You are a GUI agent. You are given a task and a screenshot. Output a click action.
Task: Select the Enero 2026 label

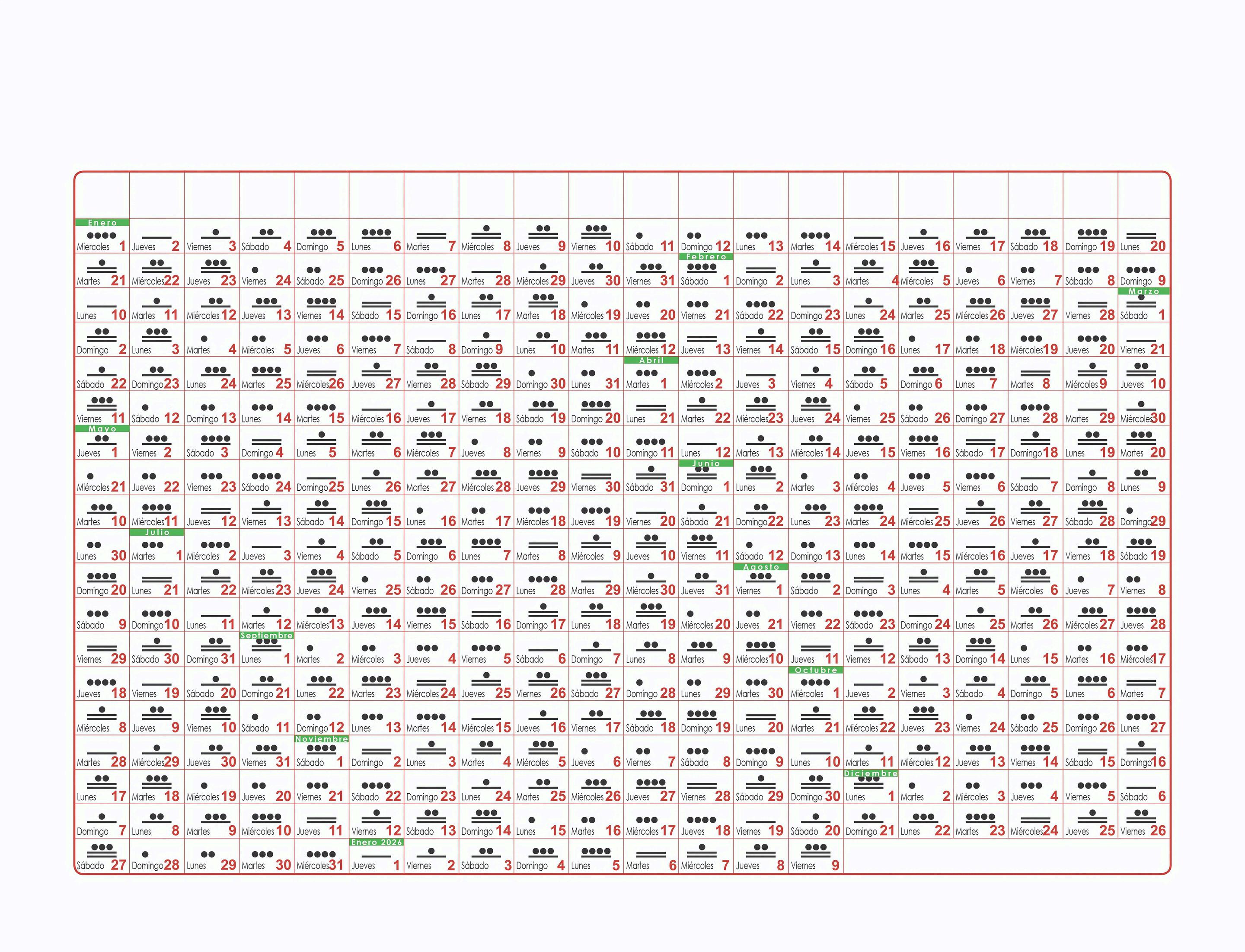[x=376, y=842]
